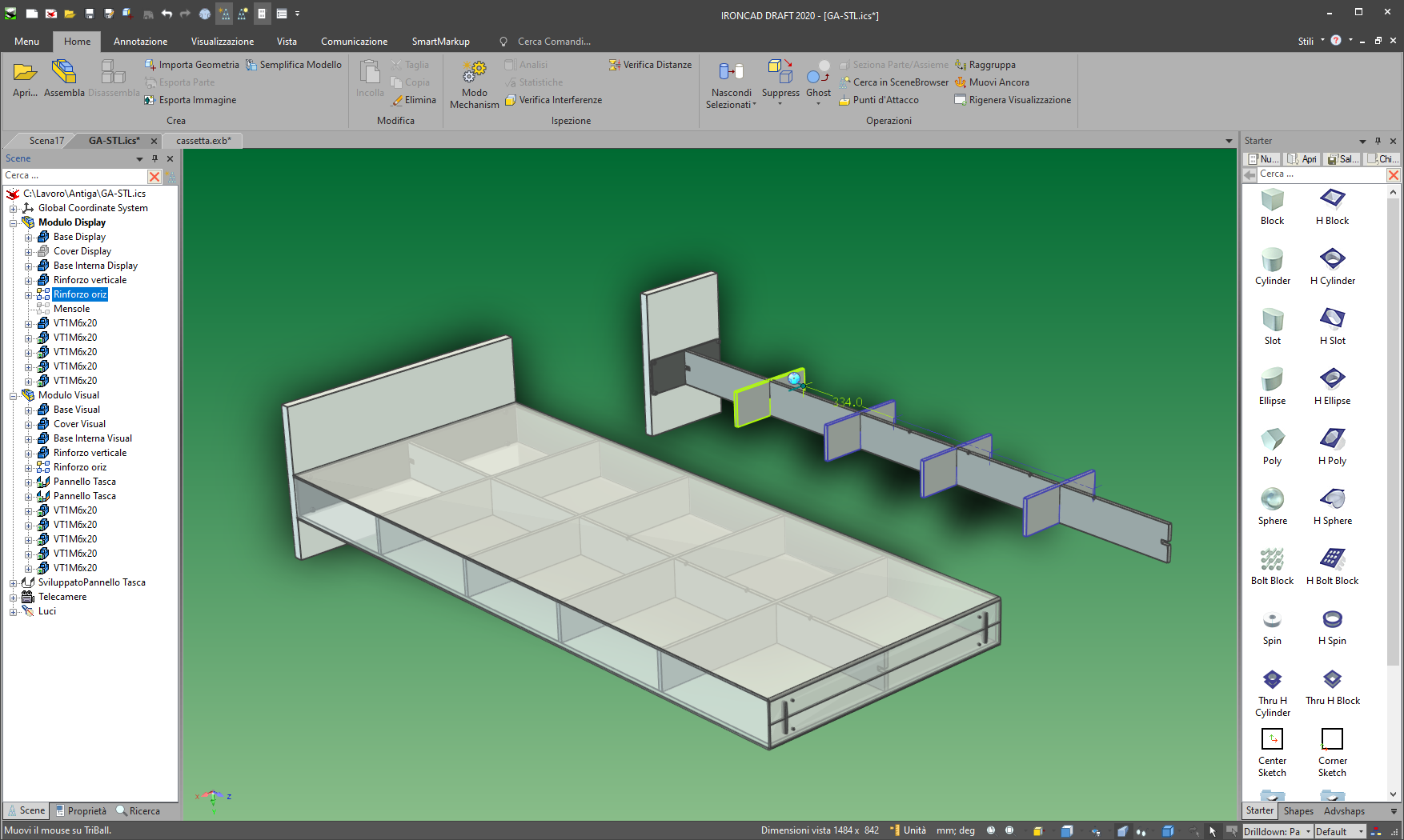The image size is (1404, 840).
Task: Choose the Sphere shape from Starter catalog
Action: 1272,499
